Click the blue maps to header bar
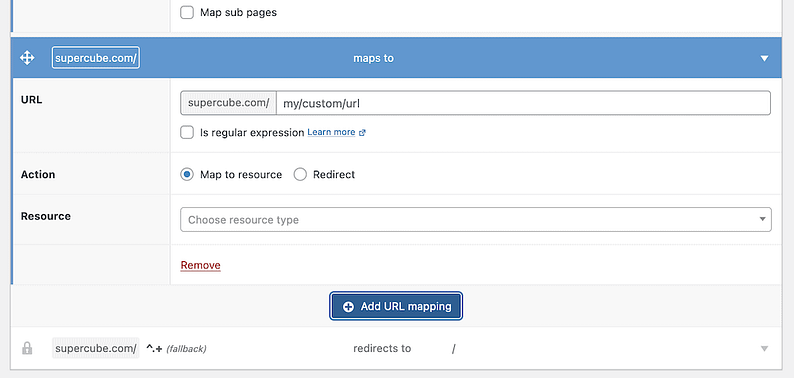 [x=396, y=58]
